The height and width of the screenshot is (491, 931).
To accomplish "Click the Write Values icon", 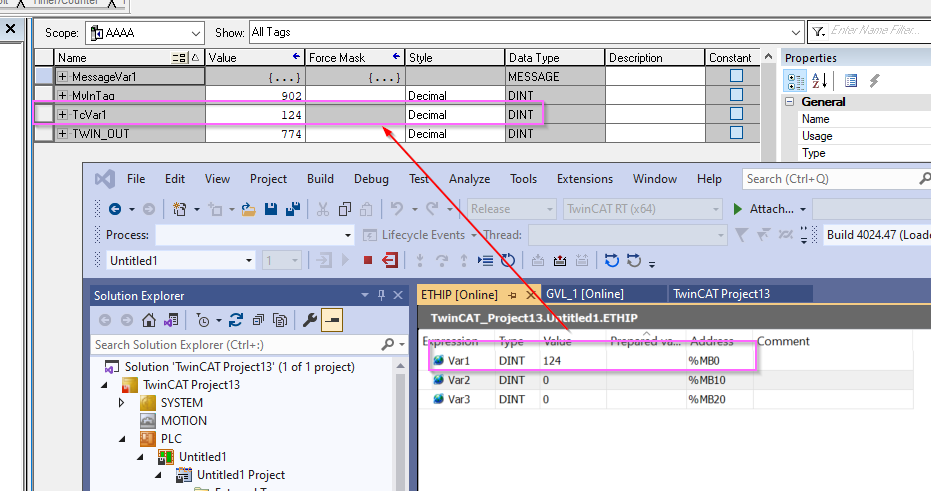I will coord(560,260).
